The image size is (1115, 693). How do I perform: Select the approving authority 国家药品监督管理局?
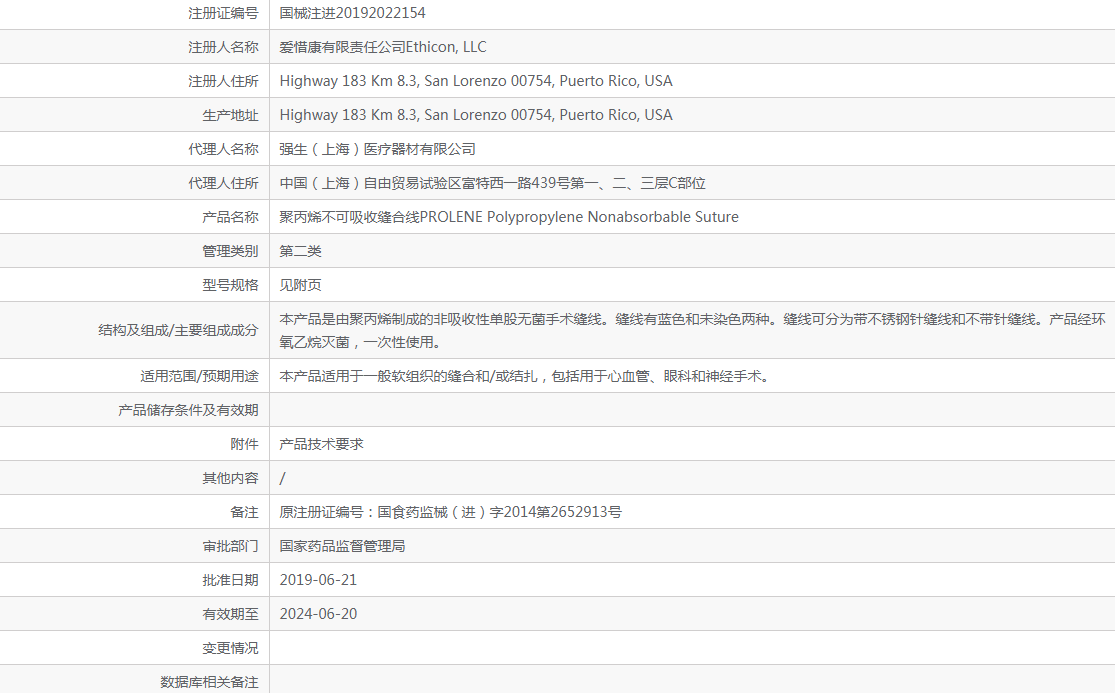click(342, 547)
